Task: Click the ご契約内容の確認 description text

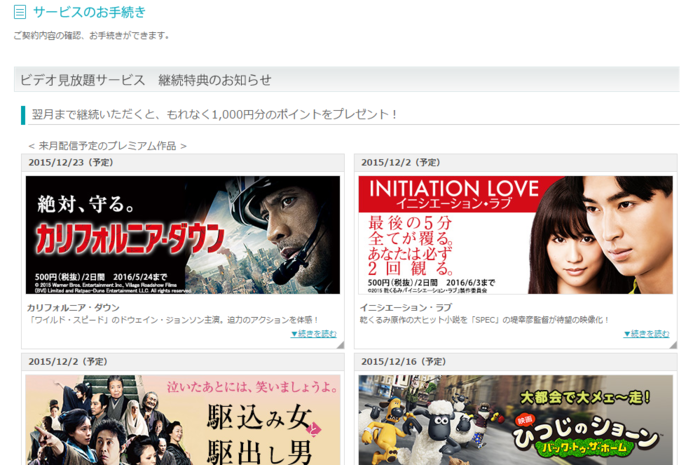Action: [91, 35]
